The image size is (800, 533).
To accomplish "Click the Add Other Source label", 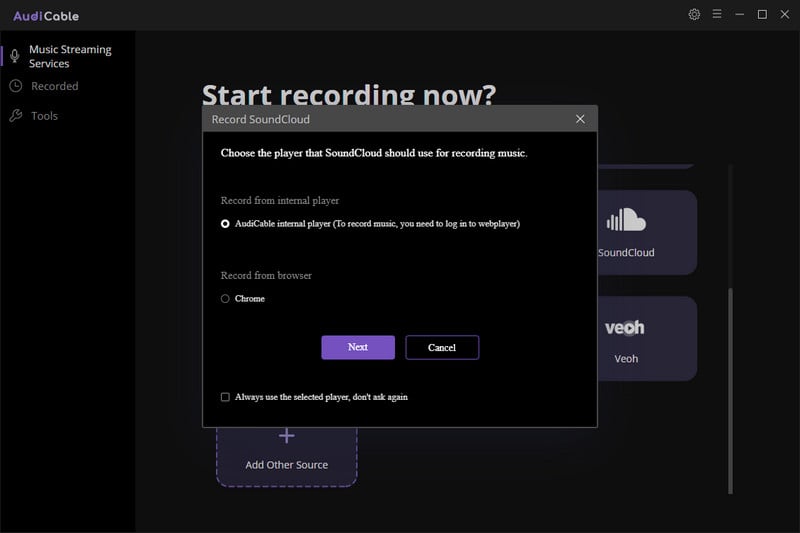I will point(287,465).
